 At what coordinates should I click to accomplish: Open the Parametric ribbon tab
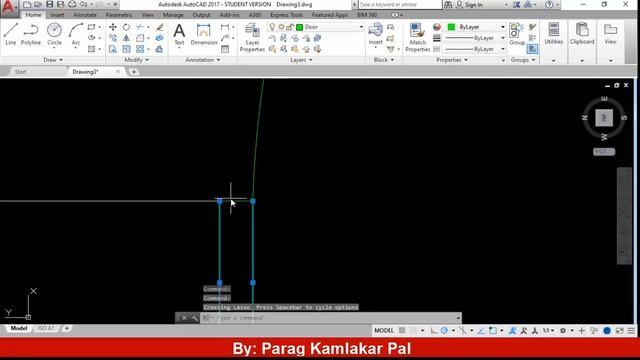pyautogui.click(x=119, y=15)
